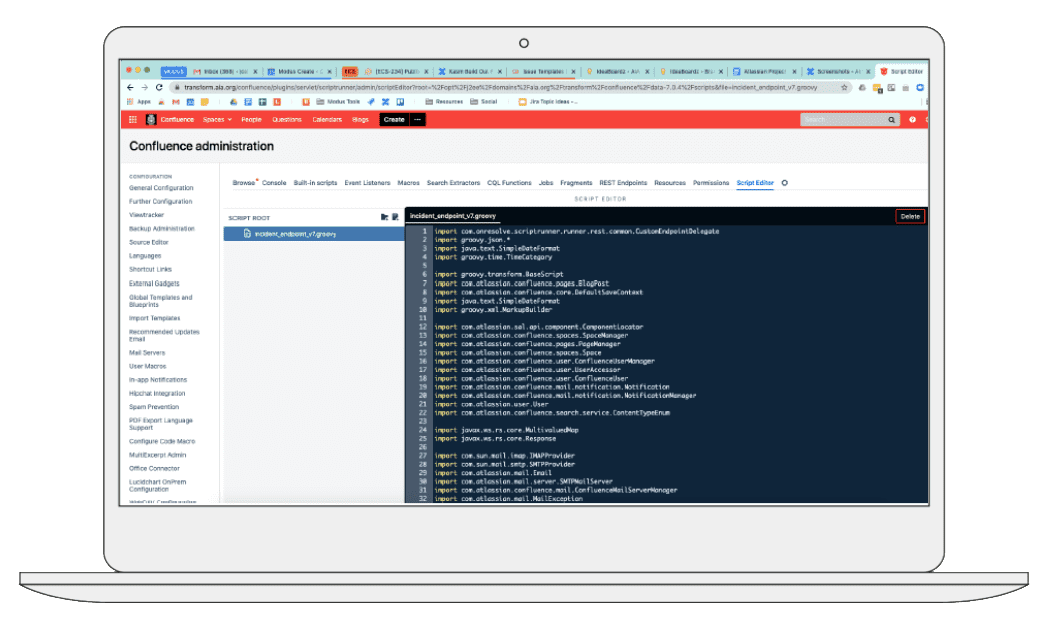
Task: Click the Confluence site logo
Action: [x=151, y=120]
